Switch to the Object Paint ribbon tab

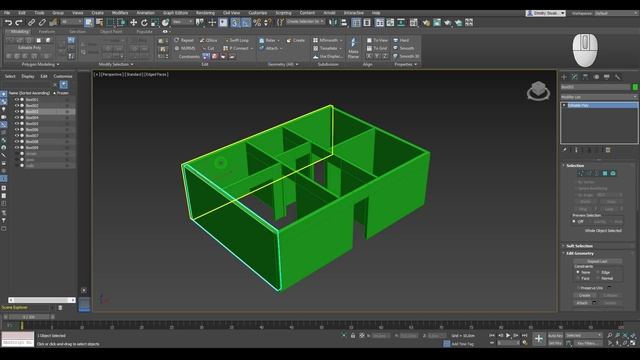[111, 31]
